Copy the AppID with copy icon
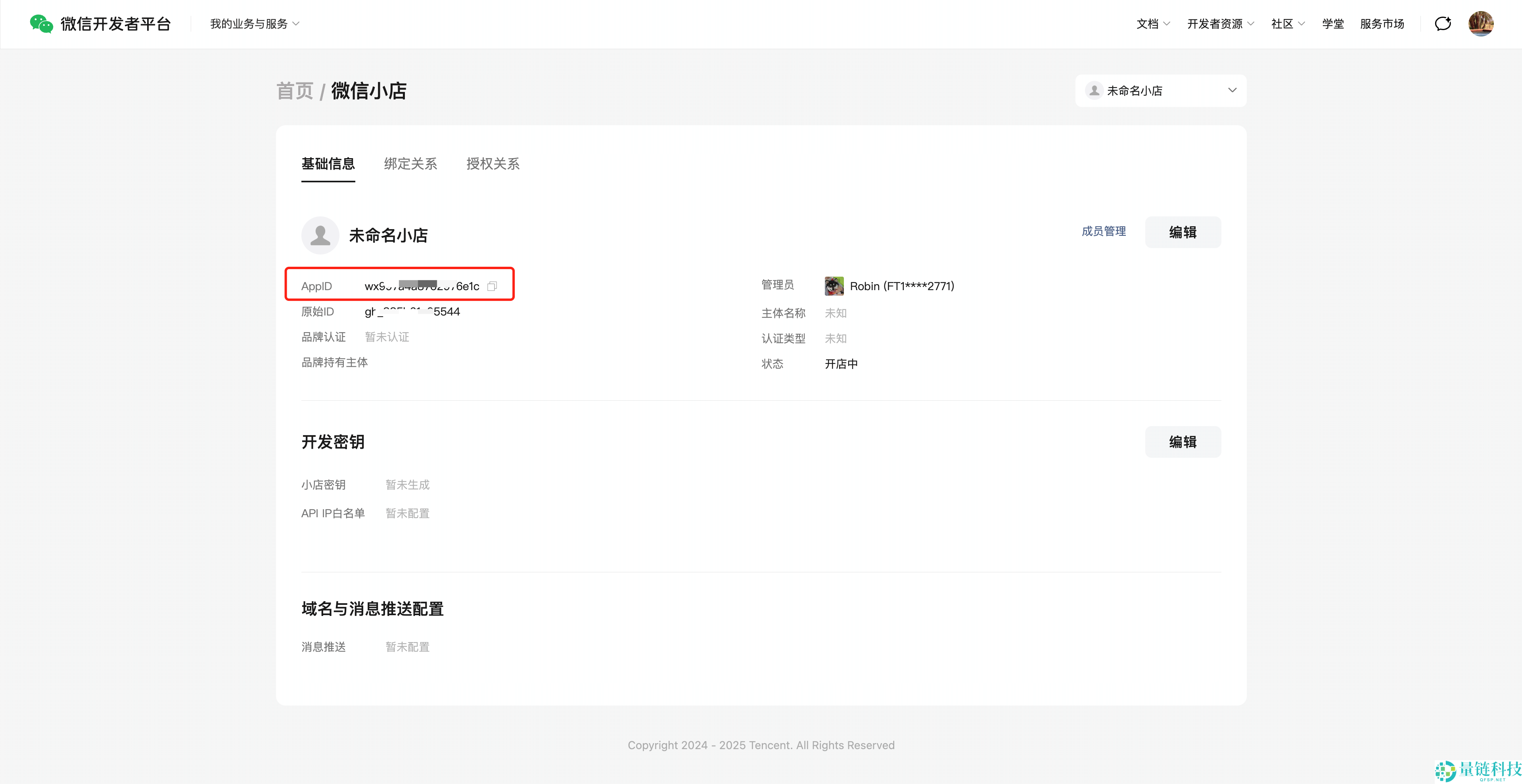The width and height of the screenshot is (1522, 784). tap(492, 286)
